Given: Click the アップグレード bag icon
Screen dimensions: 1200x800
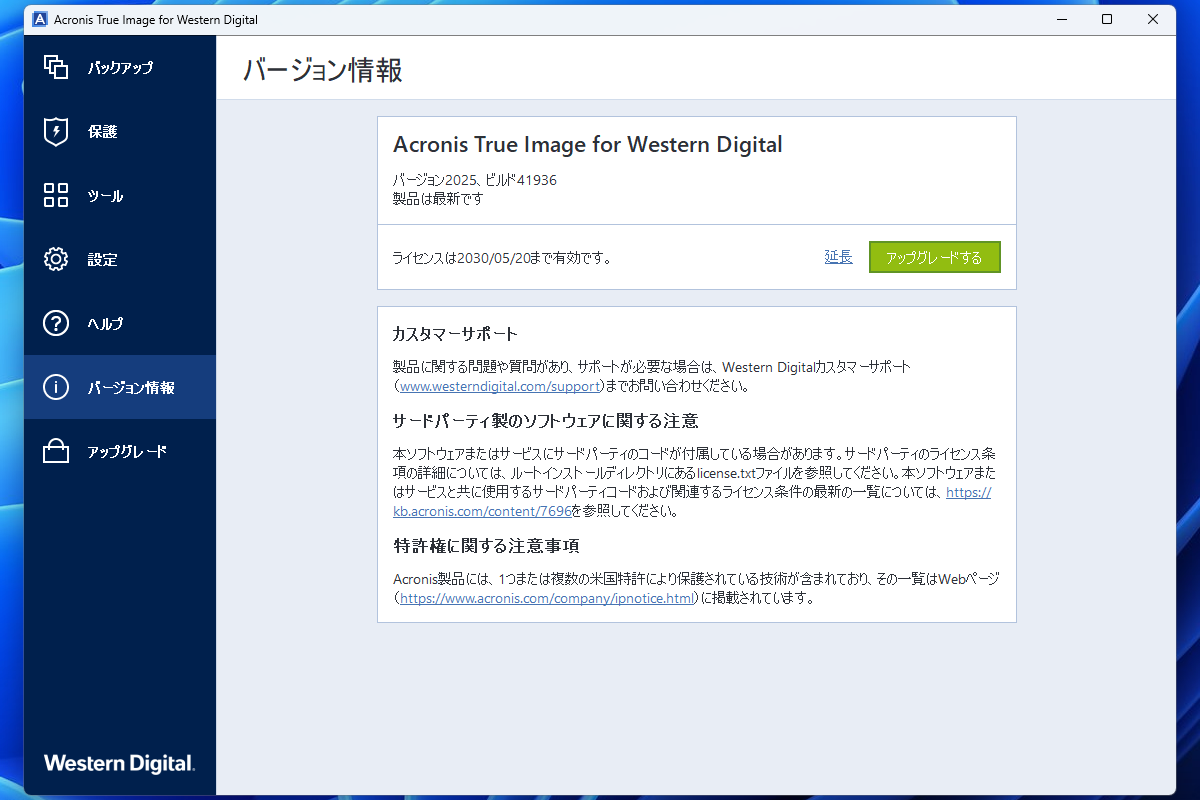Looking at the screenshot, I should point(56,451).
